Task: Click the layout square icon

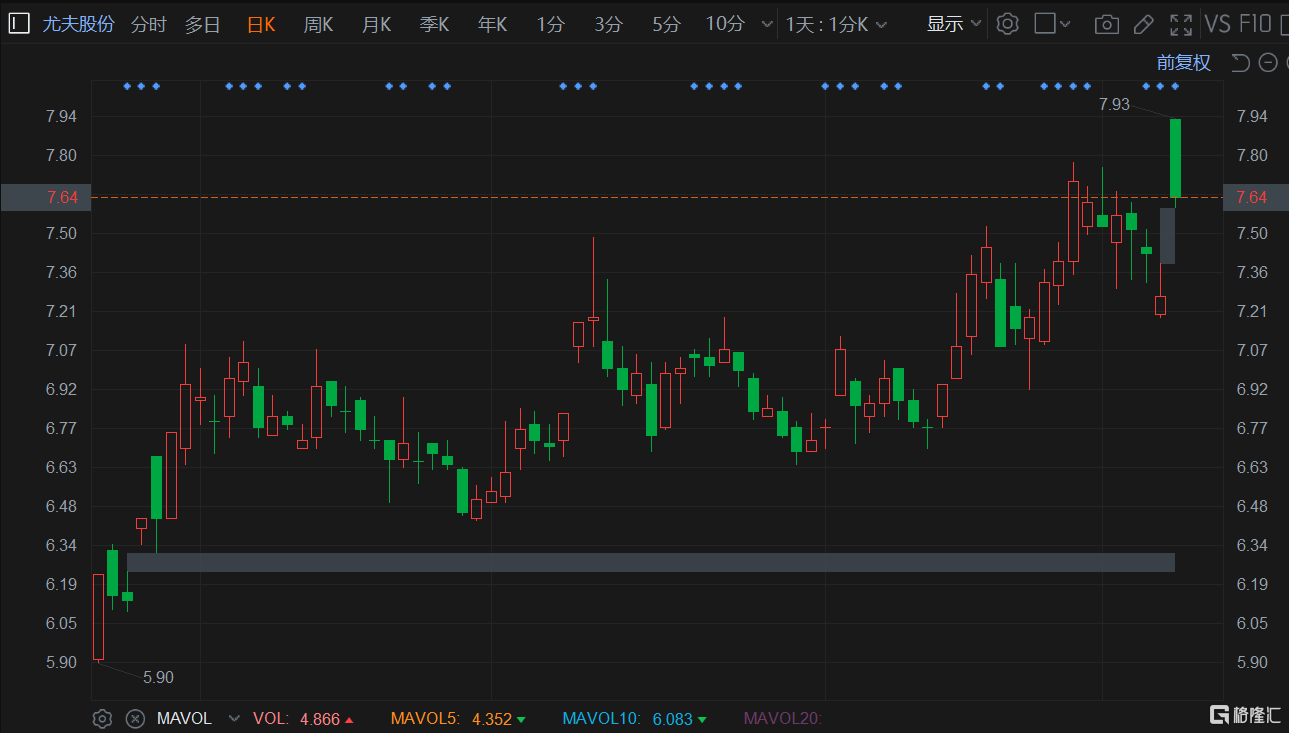Action: (x=1045, y=24)
